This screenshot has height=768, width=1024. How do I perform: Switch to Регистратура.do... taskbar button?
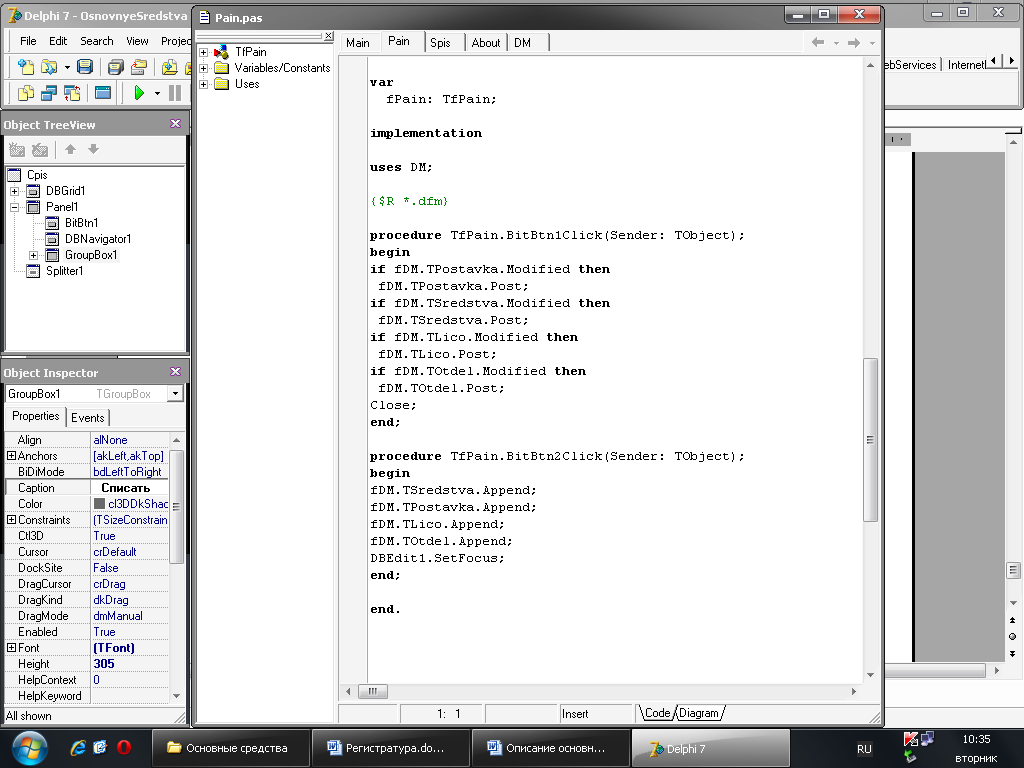coord(391,748)
